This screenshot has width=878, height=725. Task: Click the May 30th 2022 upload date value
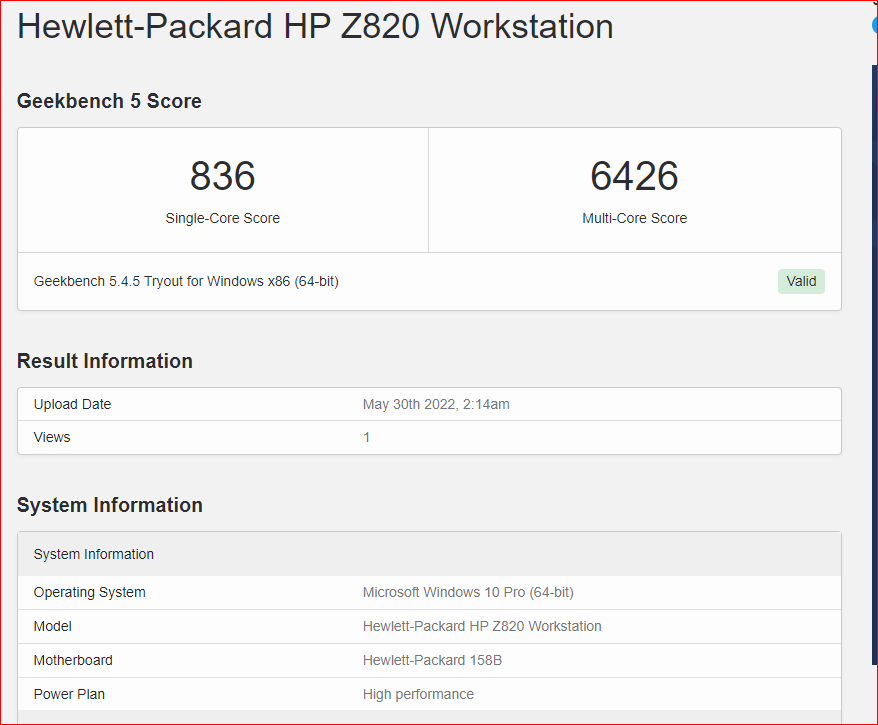click(x=436, y=404)
